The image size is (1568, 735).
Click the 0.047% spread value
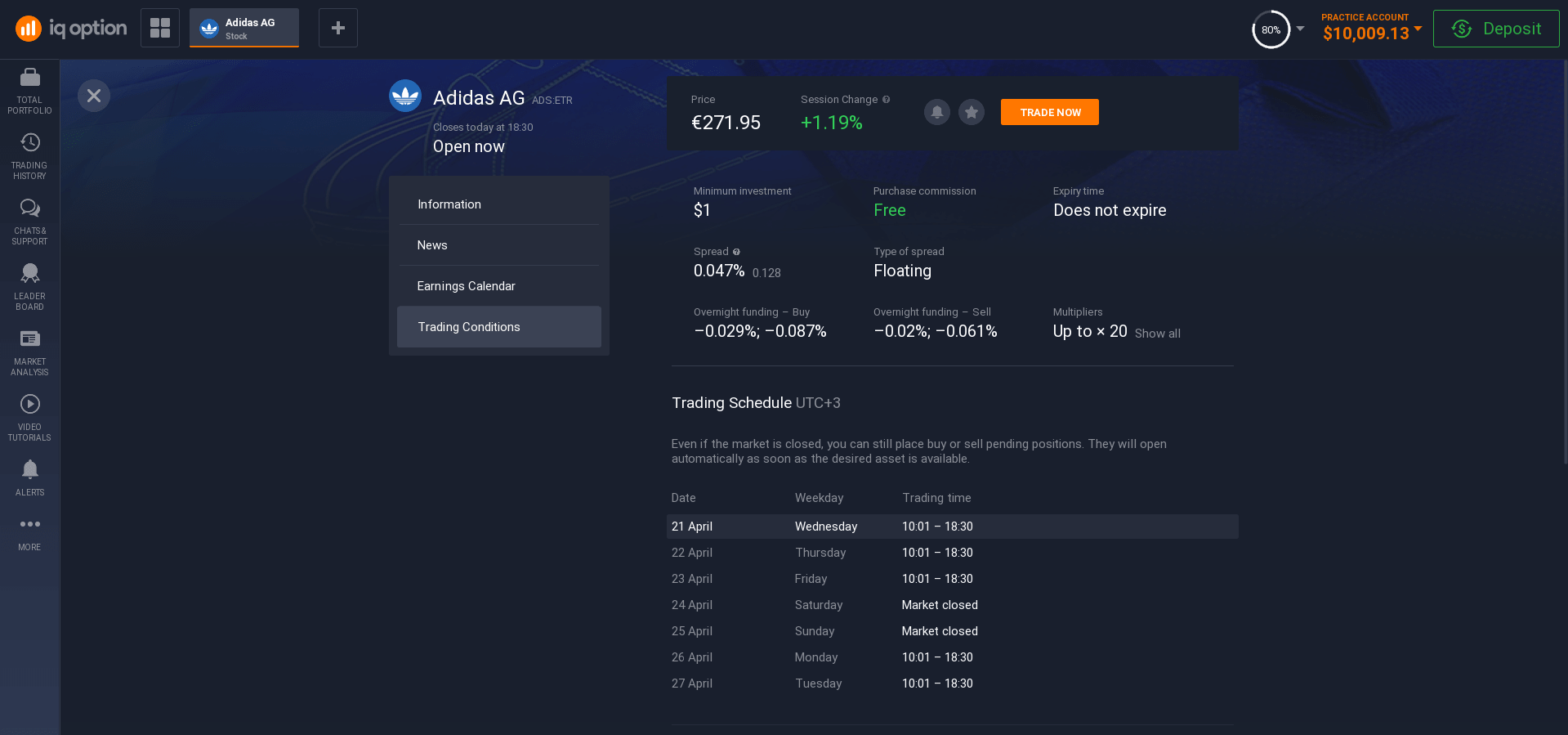tap(719, 271)
